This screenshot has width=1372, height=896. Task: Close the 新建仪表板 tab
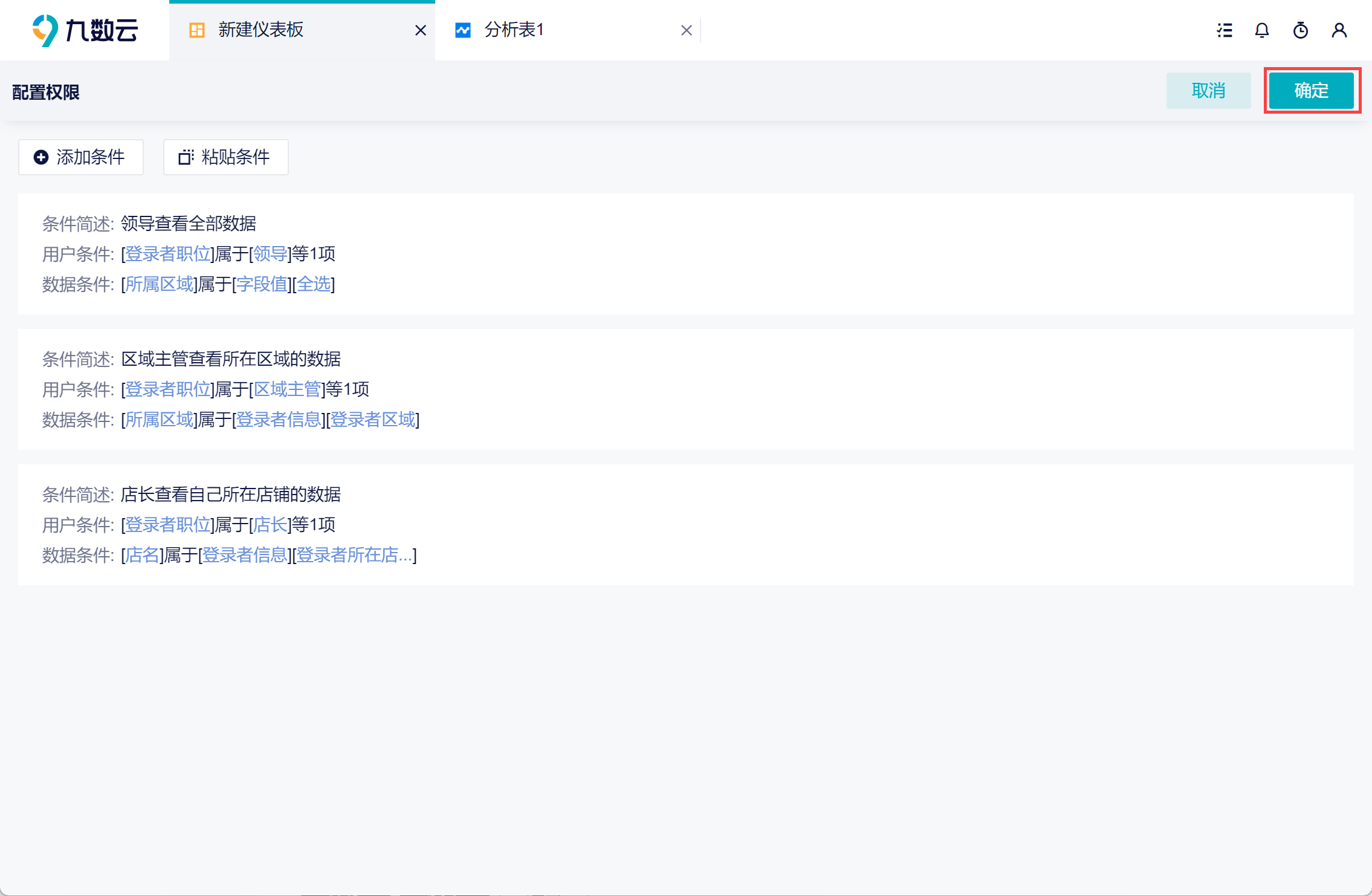[x=421, y=30]
